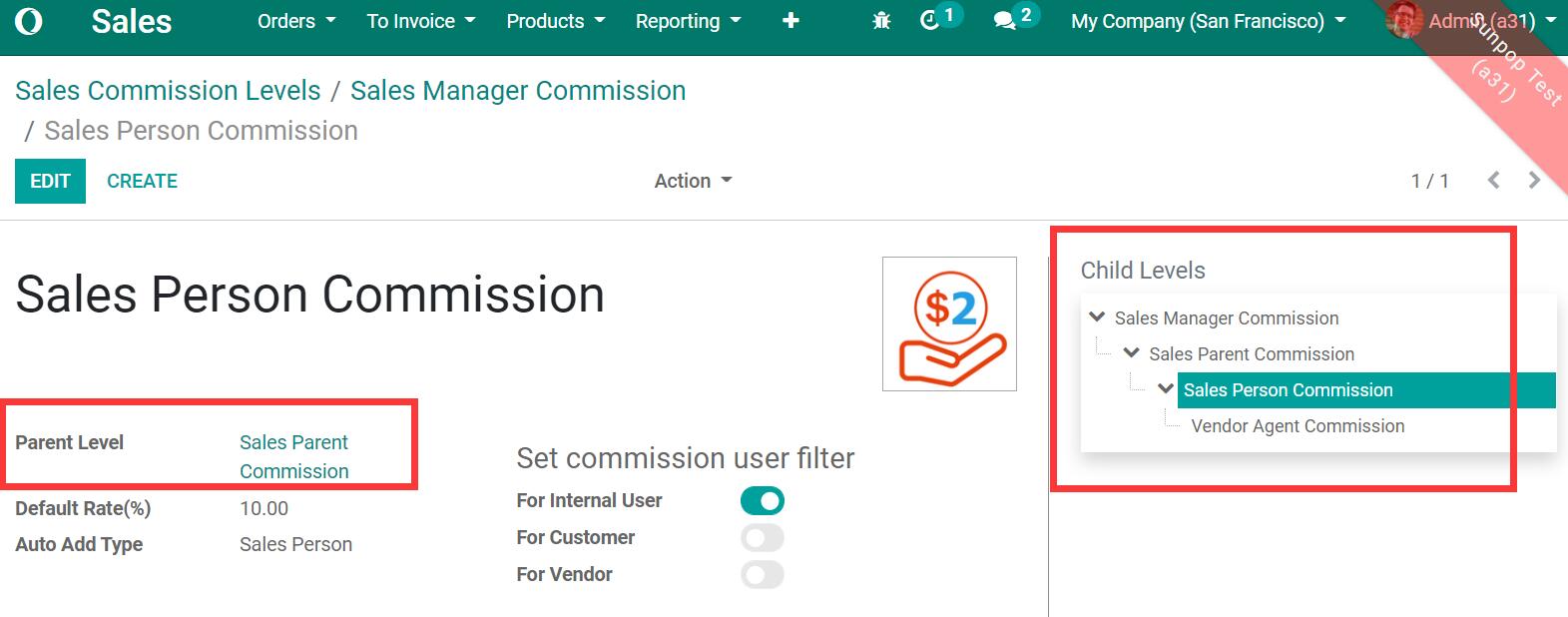
Task: Click the Parent Level field label
Action: [x=70, y=442]
